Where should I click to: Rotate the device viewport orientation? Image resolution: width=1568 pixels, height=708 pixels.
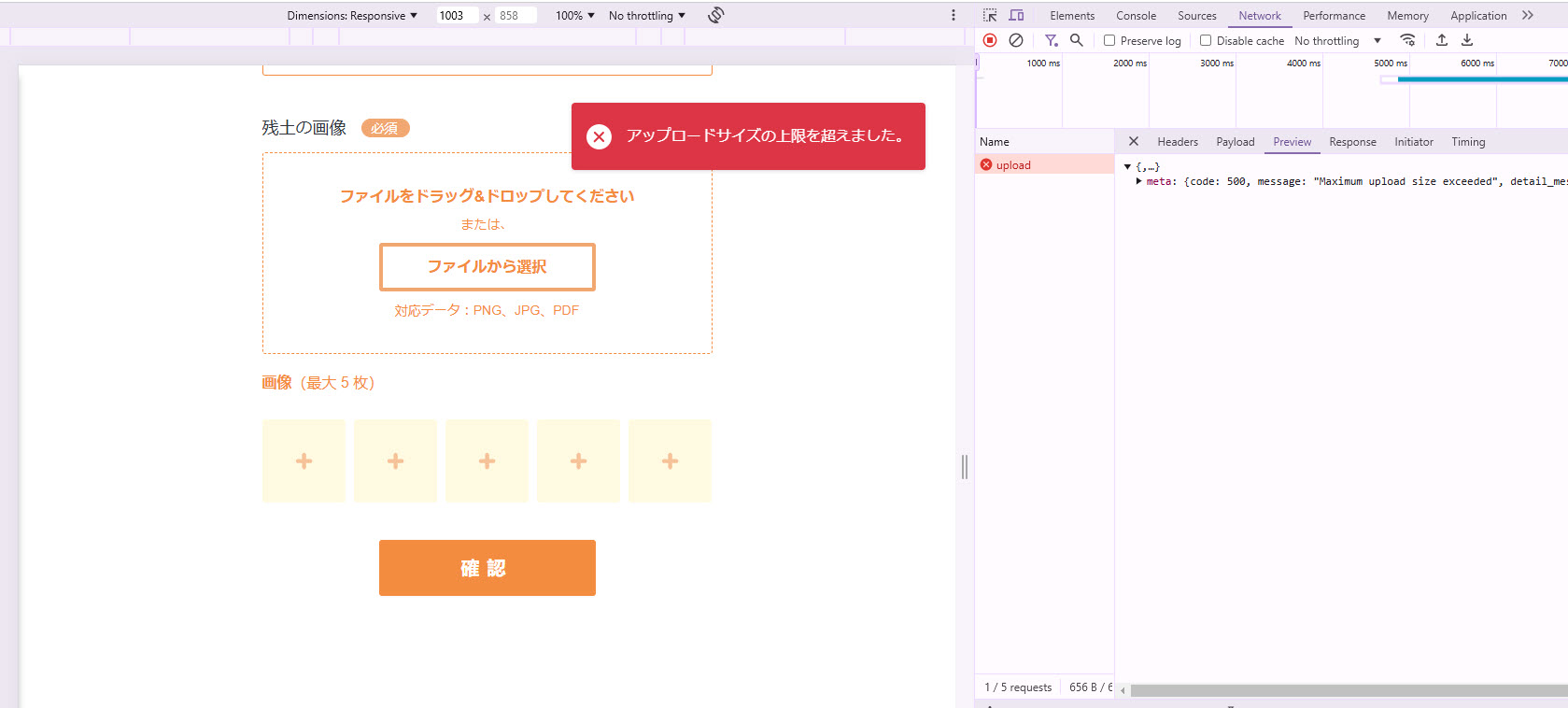(716, 15)
